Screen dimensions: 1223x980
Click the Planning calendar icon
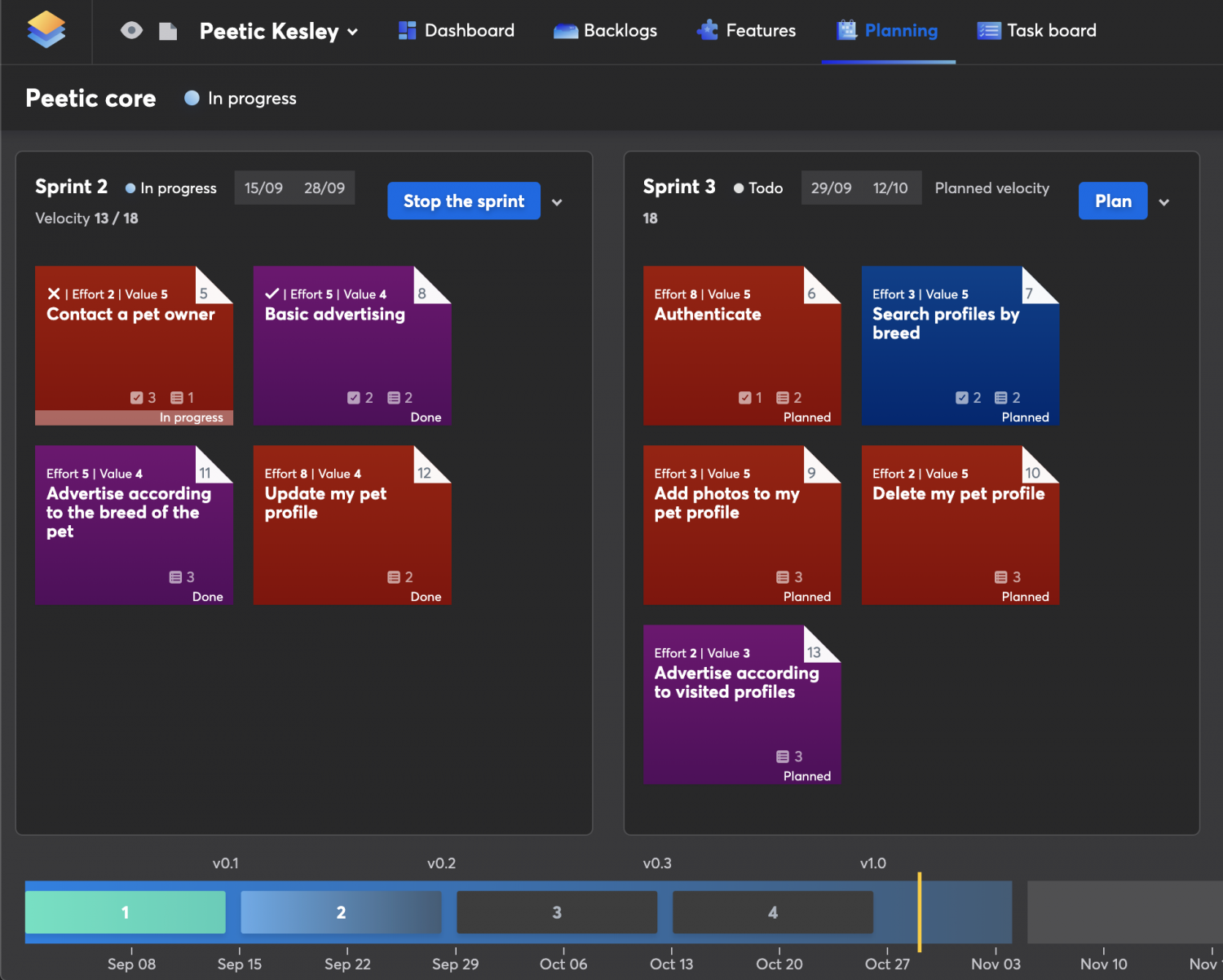pos(847,31)
